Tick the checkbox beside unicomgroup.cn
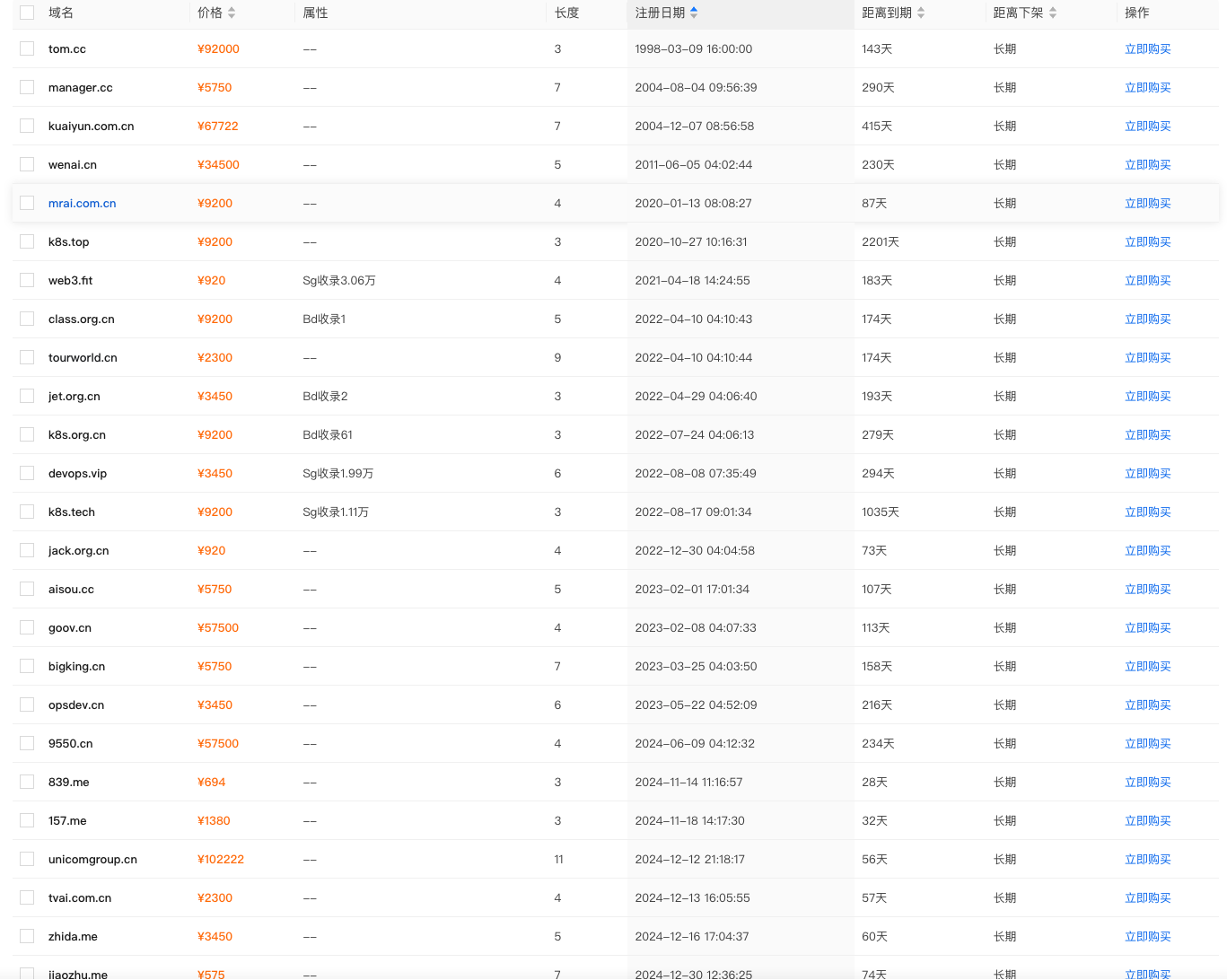The height and width of the screenshot is (980, 1227). coord(27,860)
